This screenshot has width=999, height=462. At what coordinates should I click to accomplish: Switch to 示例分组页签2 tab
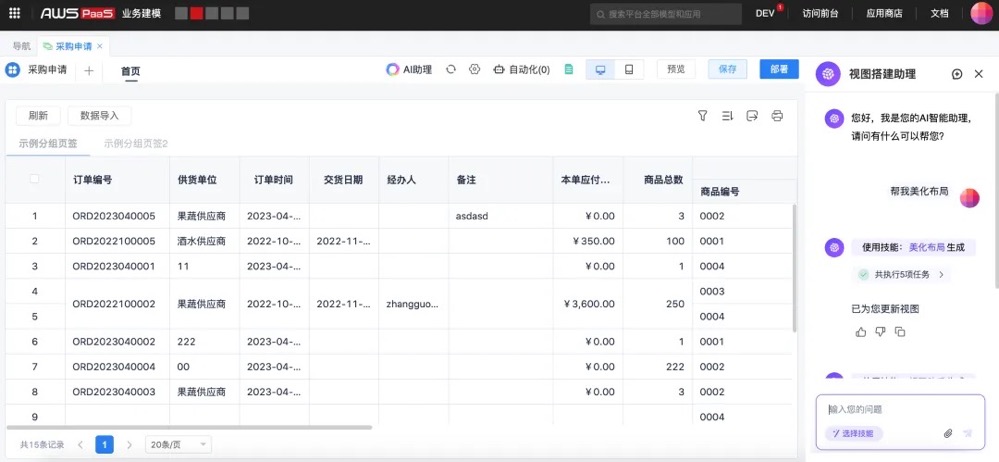[x=136, y=143]
